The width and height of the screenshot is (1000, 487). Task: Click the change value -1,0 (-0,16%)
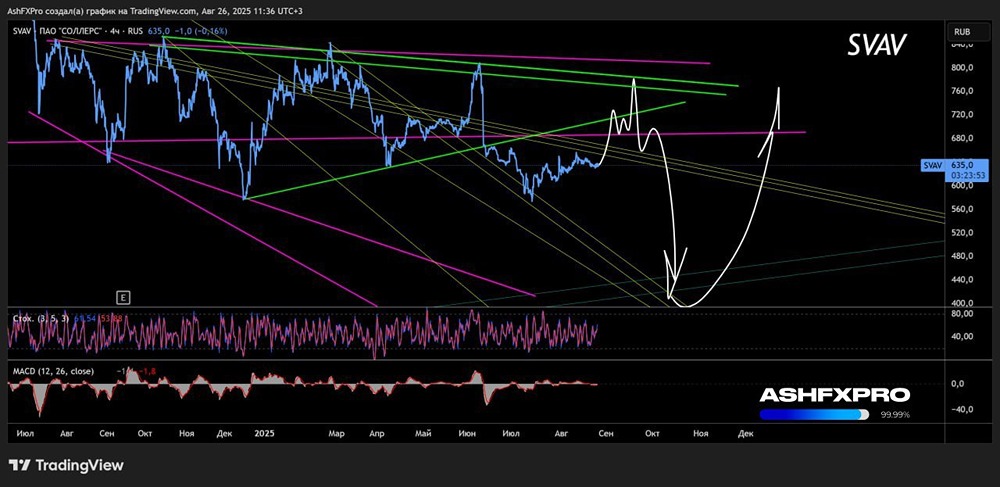(x=200, y=31)
